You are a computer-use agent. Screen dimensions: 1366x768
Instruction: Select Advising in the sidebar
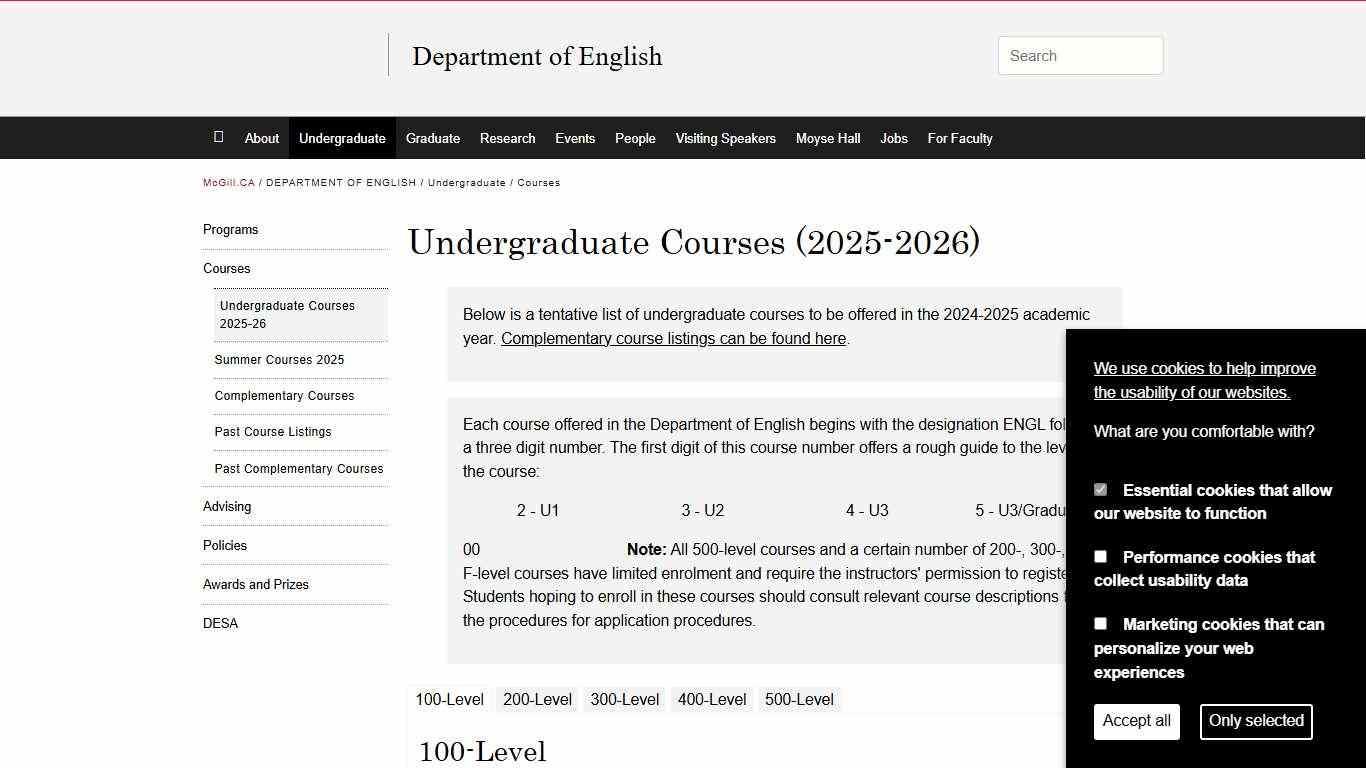click(227, 506)
